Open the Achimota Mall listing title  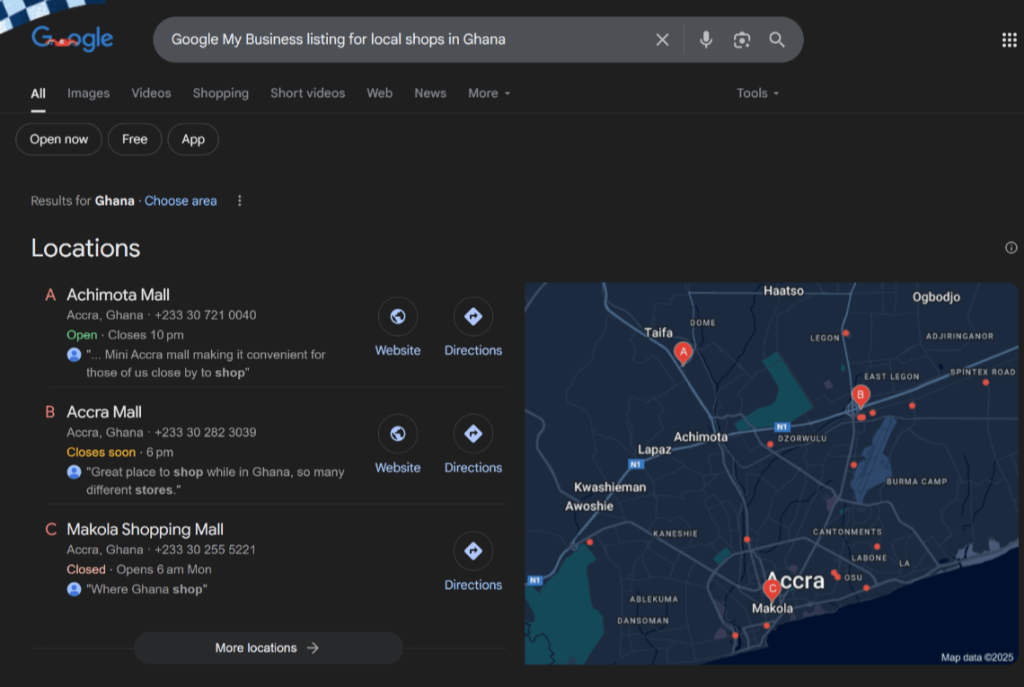pos(118,295)
